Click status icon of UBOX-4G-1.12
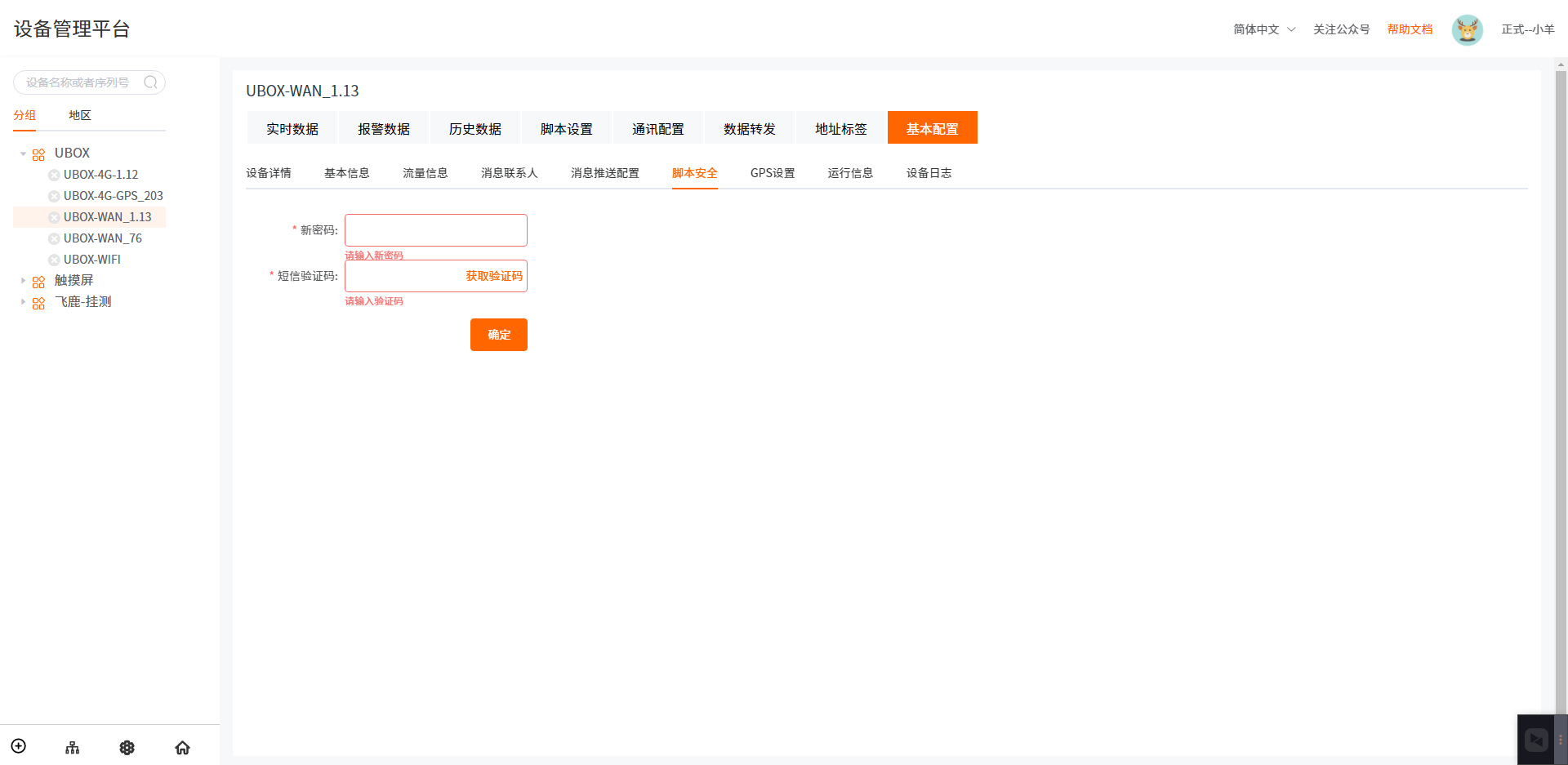Image resolution: width=1568 pixels, height=765 pixels. 54,175
